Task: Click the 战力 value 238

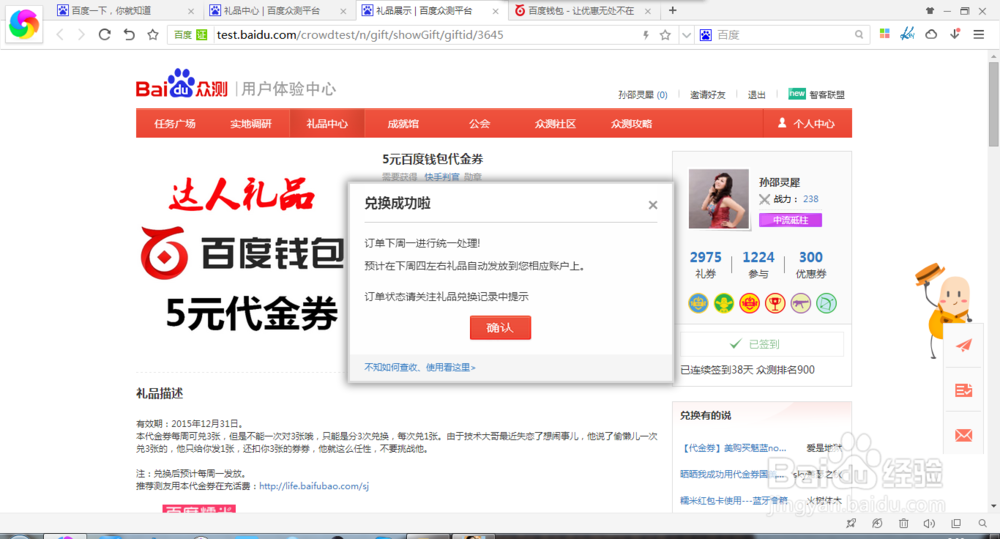Action: tap(811, 199)
